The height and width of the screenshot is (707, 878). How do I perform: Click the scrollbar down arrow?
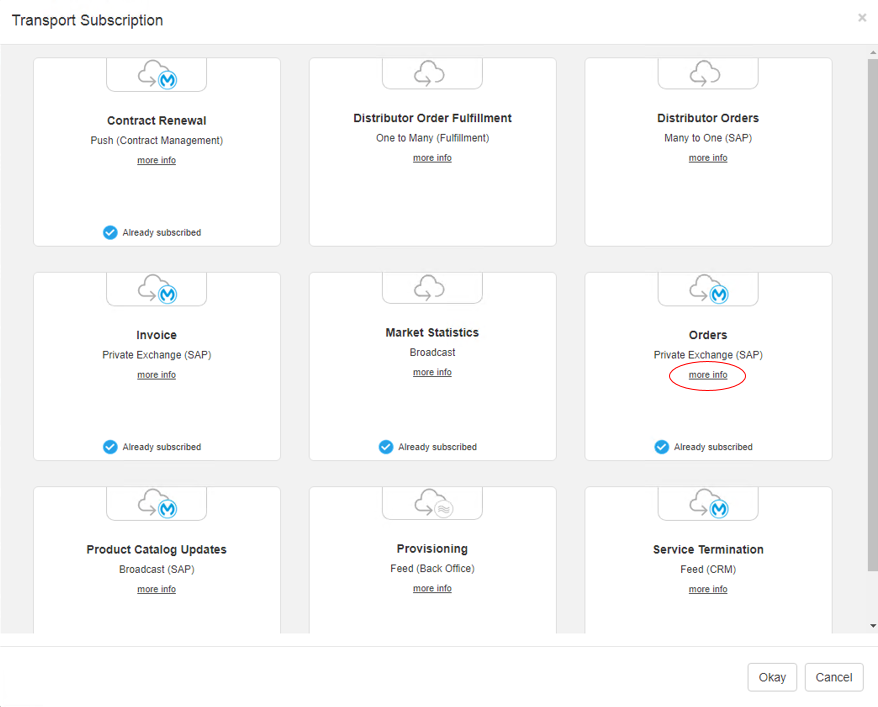[872, 626]
